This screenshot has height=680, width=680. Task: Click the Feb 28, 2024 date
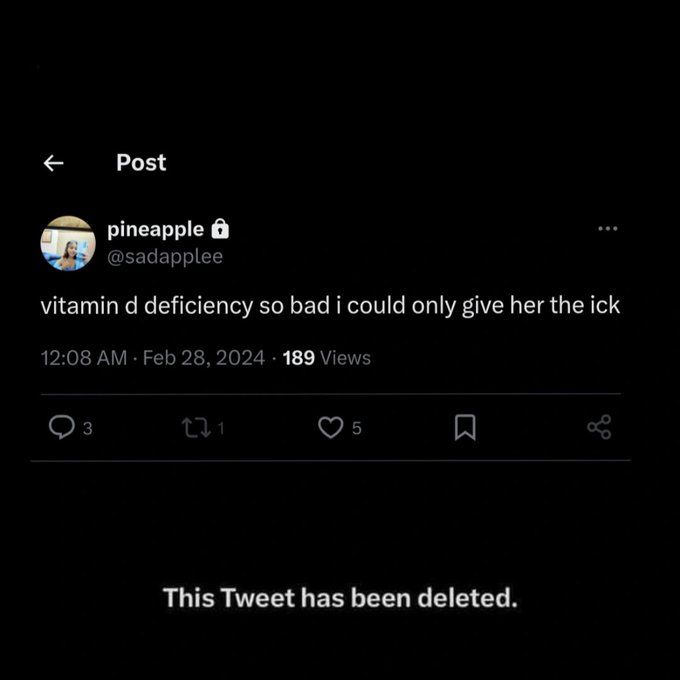point(203,358)
